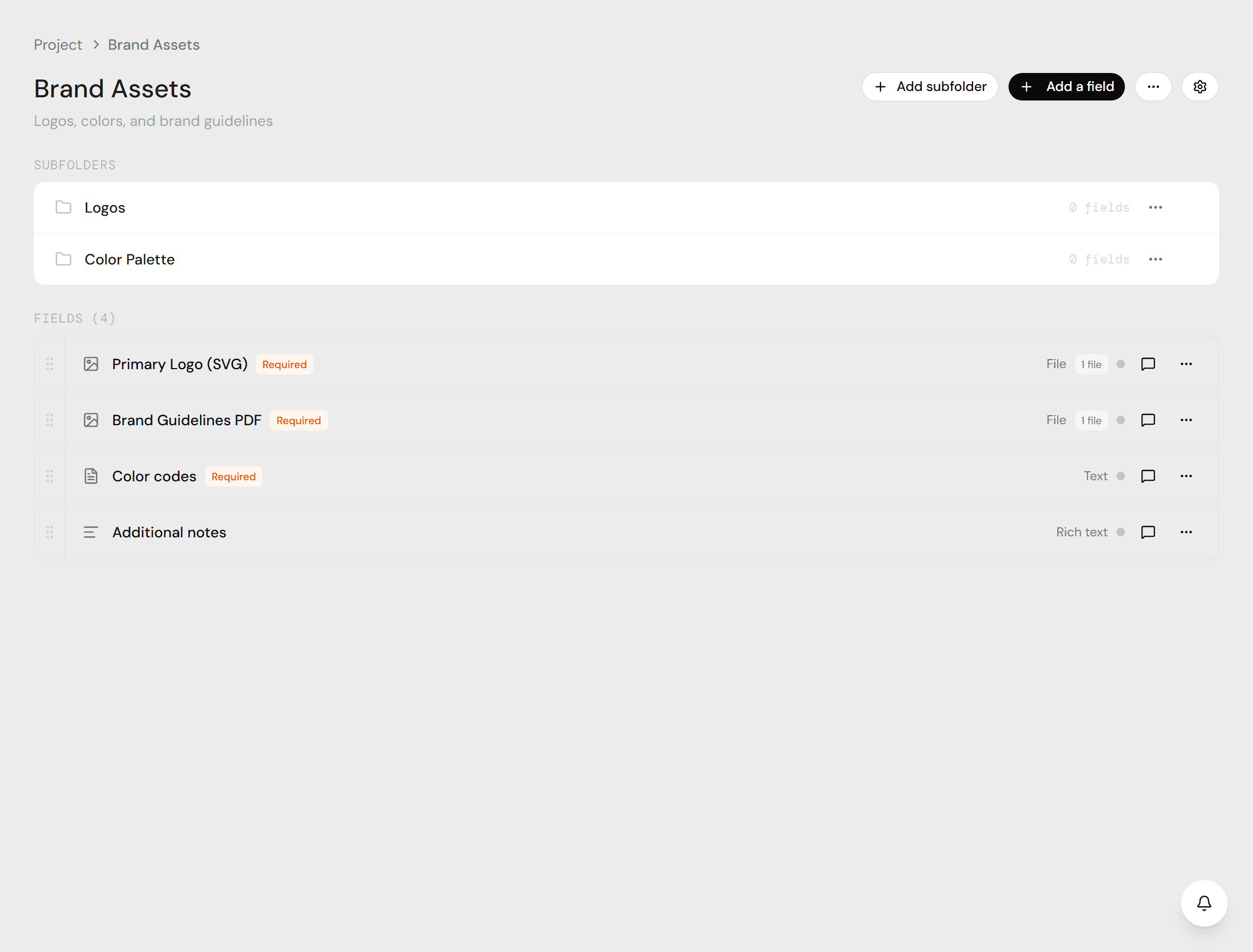
Task: Open the settings gear for Brand Assets
Action: tap(1200, 87)
